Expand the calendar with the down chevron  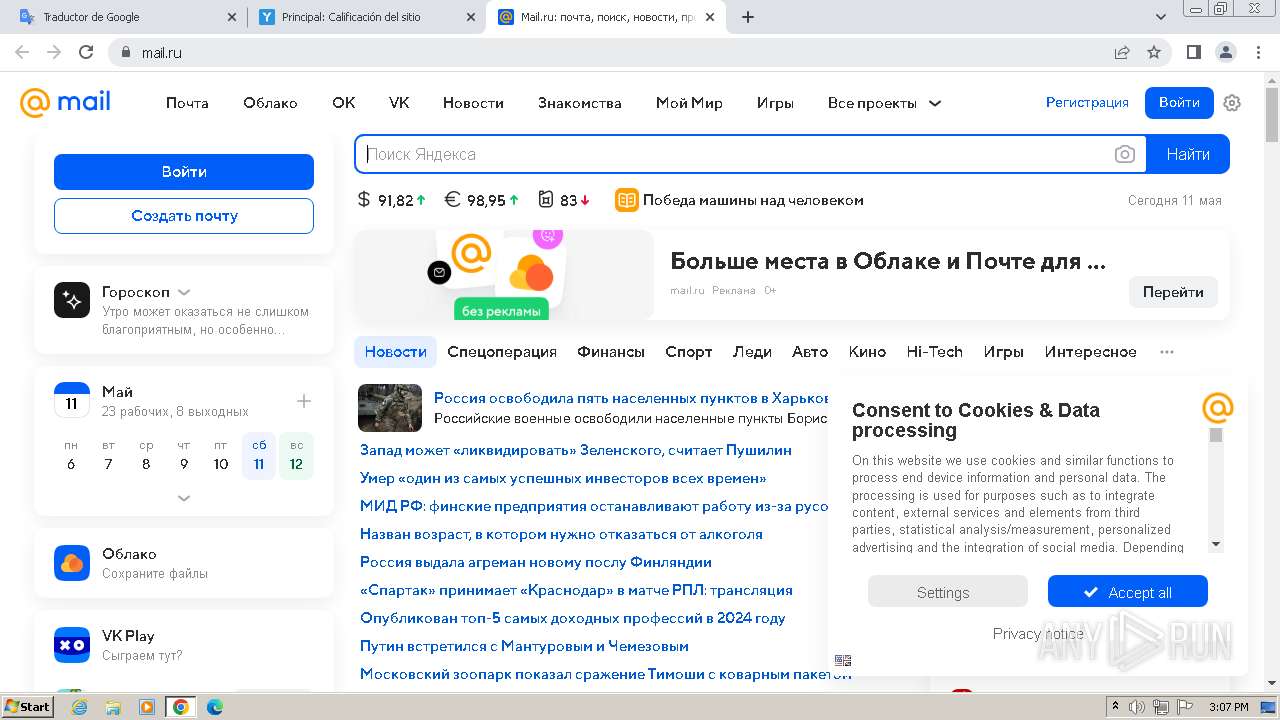pos(184,498)
